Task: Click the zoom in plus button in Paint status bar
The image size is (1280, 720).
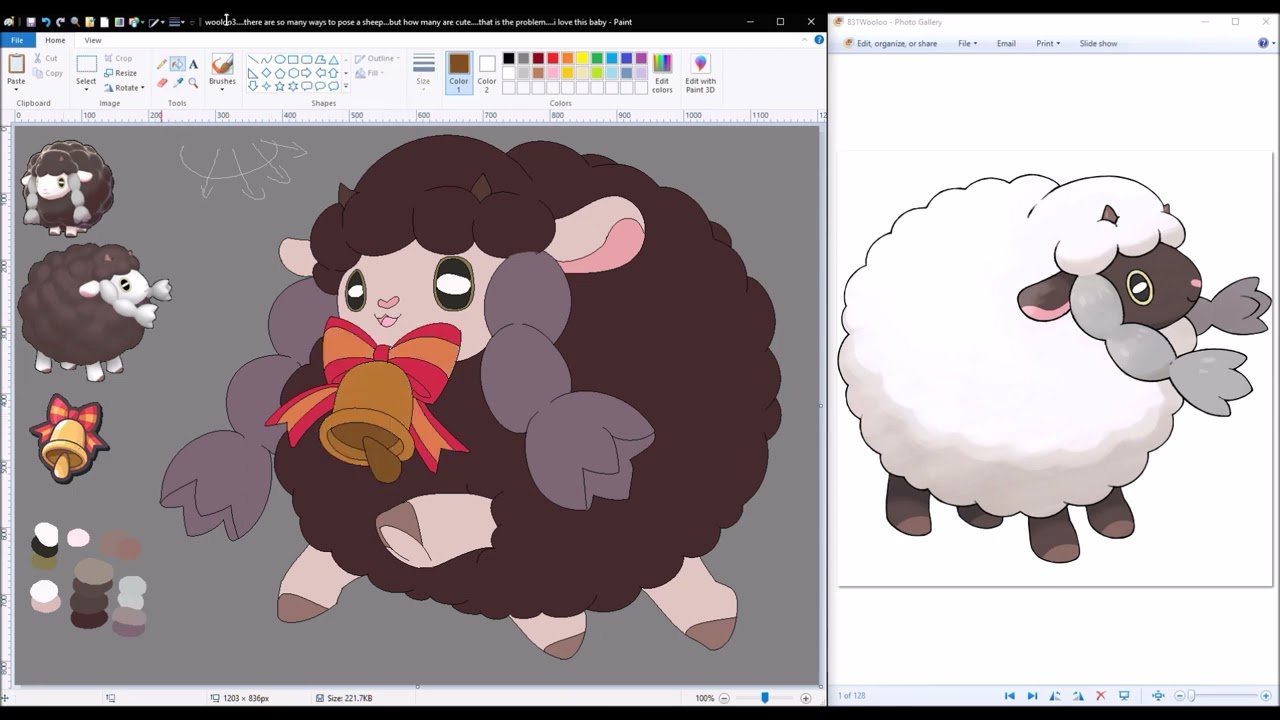Action: click(x=806, y=698)
